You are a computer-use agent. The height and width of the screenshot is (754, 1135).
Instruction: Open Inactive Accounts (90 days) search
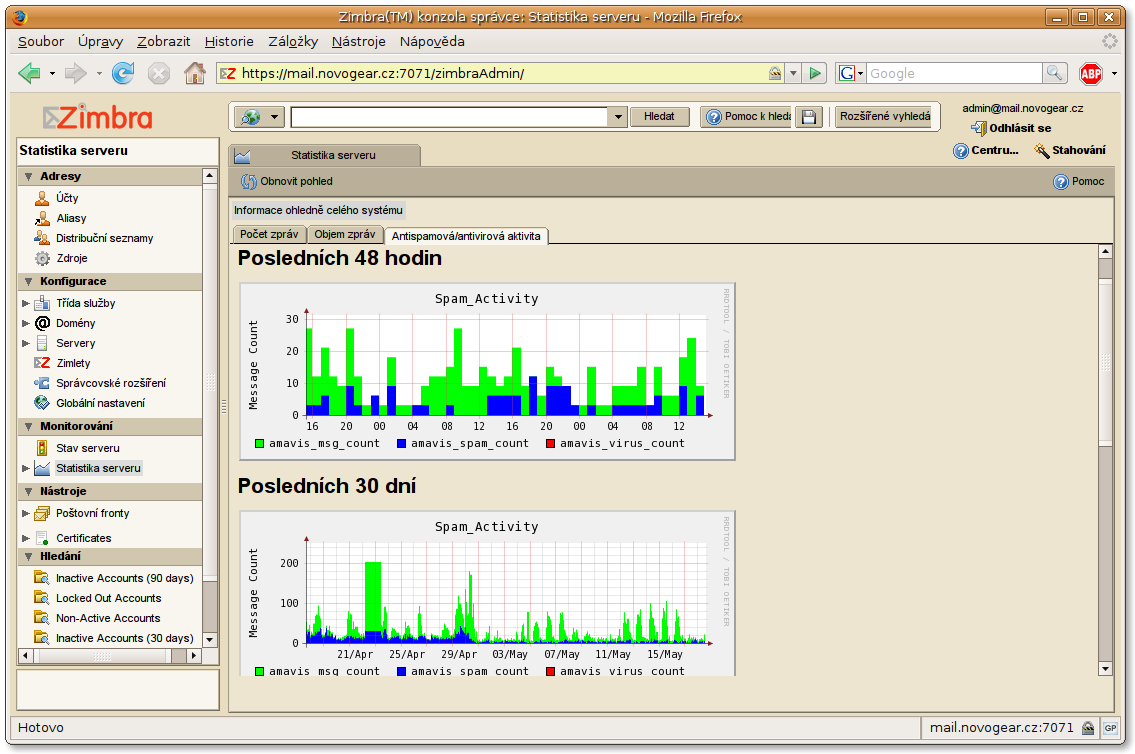click(125, 578)
